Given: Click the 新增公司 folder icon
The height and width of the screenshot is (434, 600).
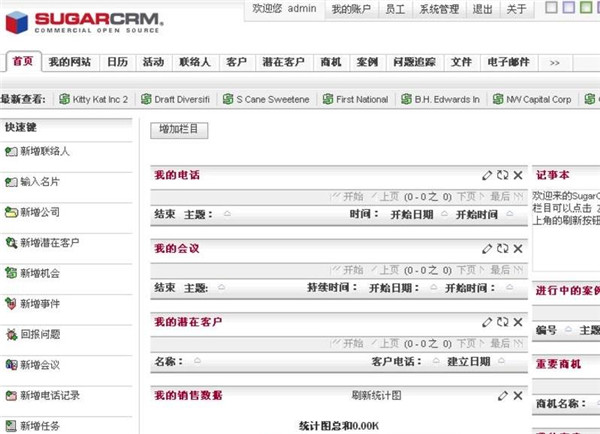Looking at the screenshot, I should point(11,212).
